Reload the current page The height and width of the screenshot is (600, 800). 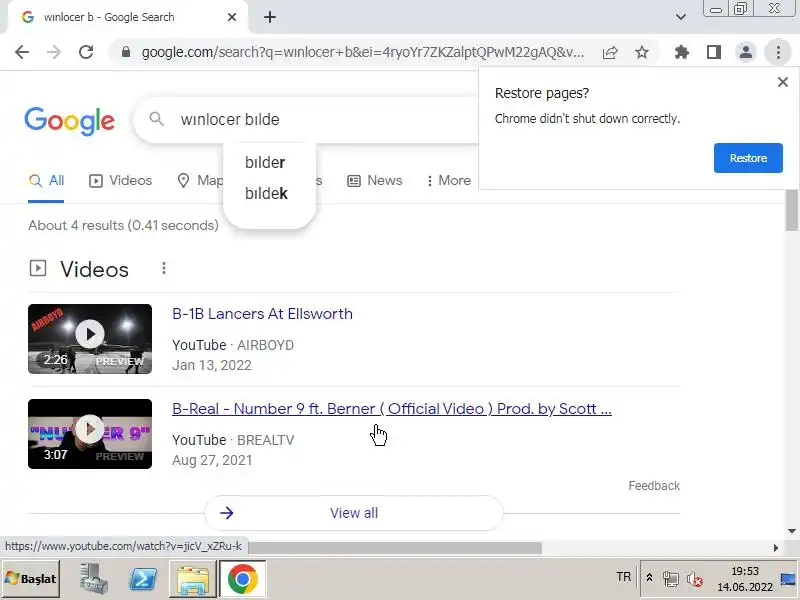(x=86, y=52)
